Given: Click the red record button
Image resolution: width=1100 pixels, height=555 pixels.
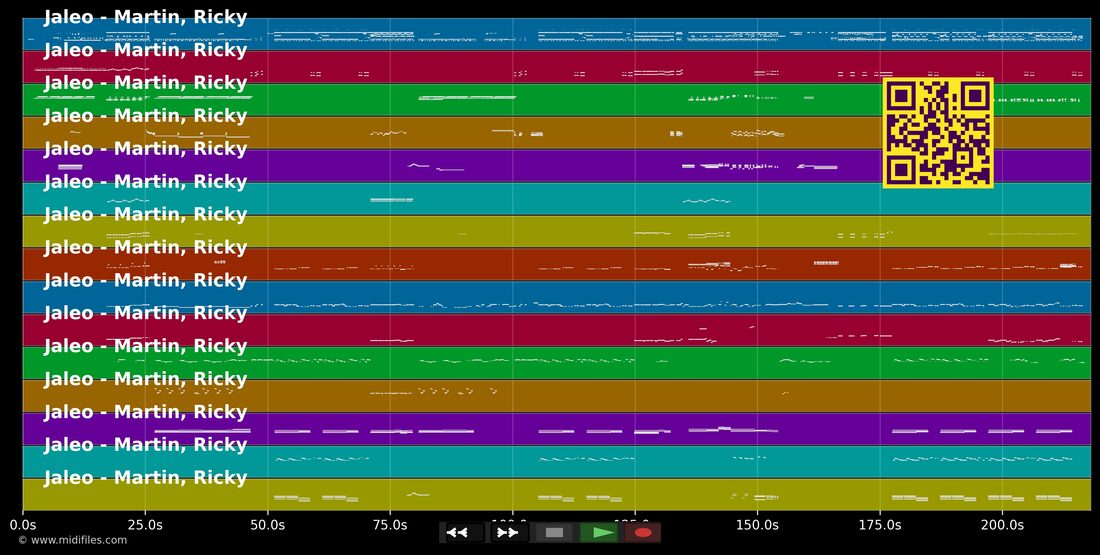Looking at the screenshot, I should click(x=642, y=533).
